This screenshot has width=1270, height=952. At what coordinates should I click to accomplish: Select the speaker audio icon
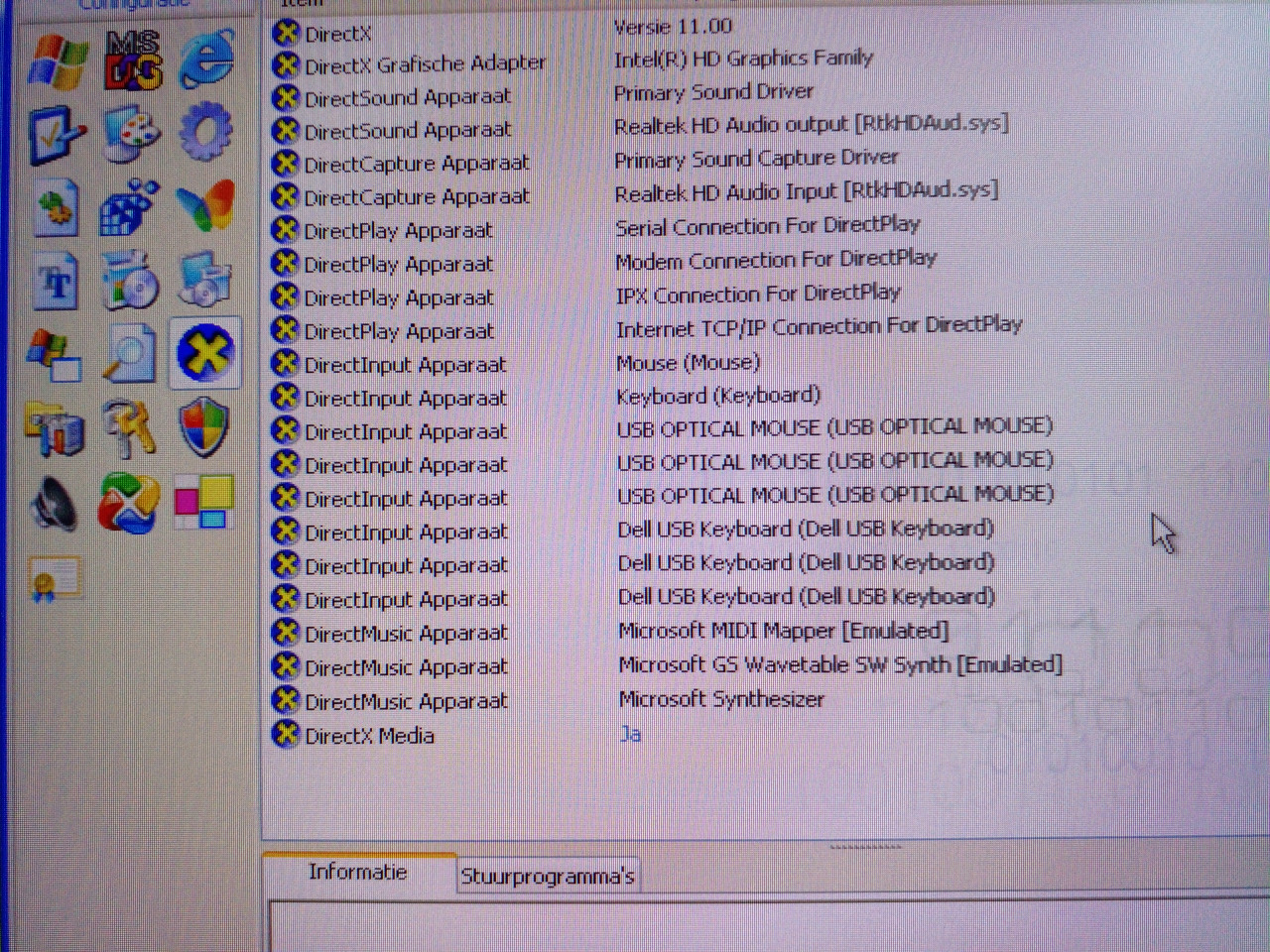click(x=56, y=503)
